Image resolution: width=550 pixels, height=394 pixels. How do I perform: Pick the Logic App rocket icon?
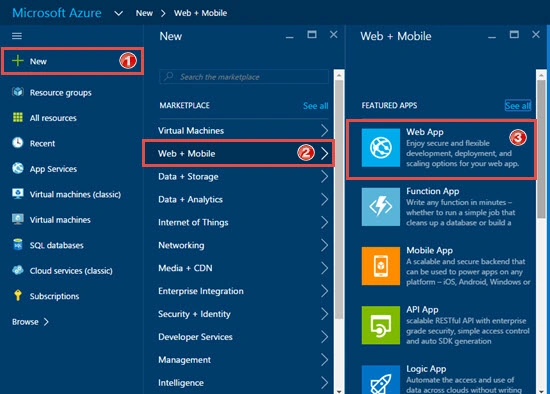[381, 380]
